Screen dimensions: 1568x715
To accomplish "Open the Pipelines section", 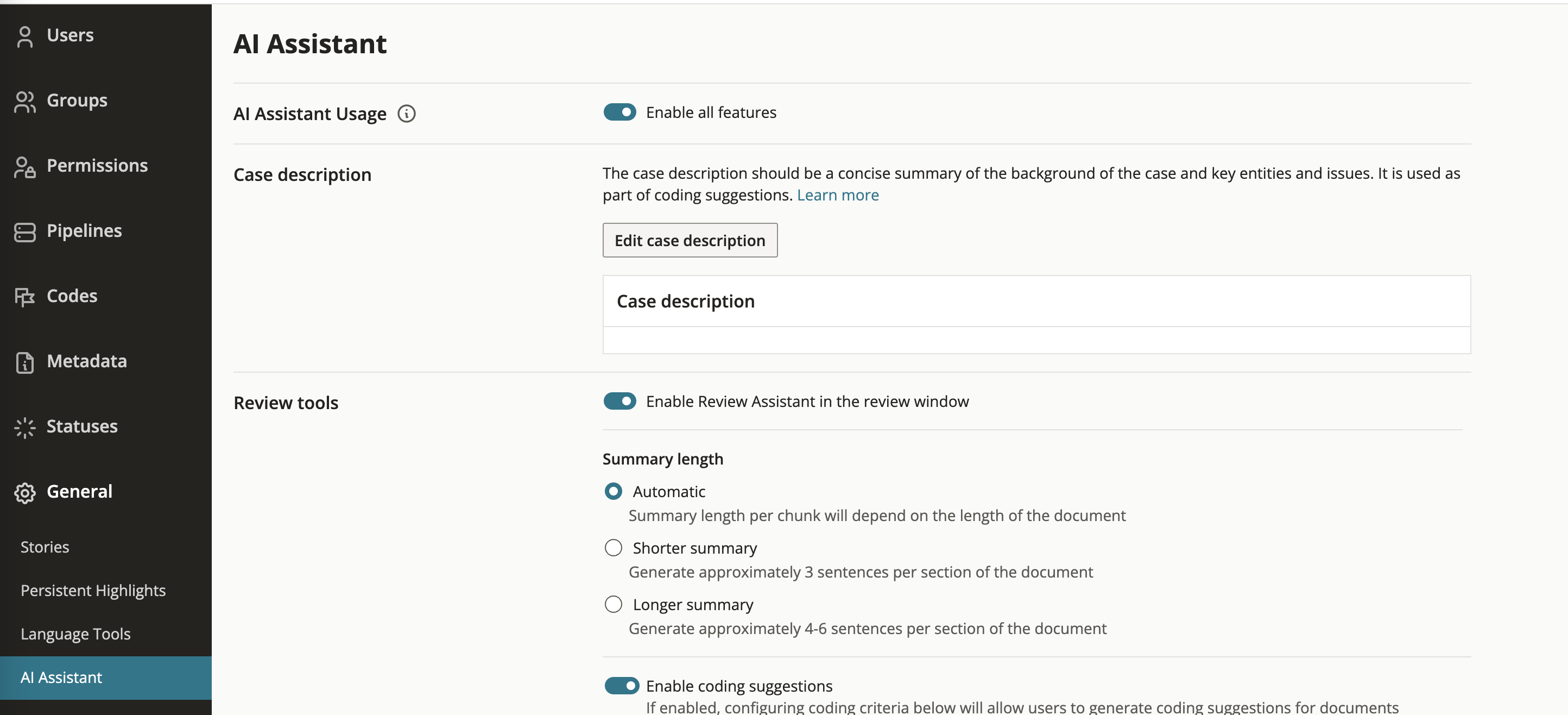I will 84,231.
